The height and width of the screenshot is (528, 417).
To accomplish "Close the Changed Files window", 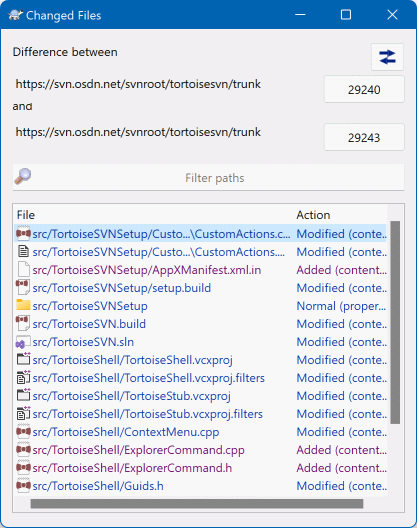I will (392, 15).
